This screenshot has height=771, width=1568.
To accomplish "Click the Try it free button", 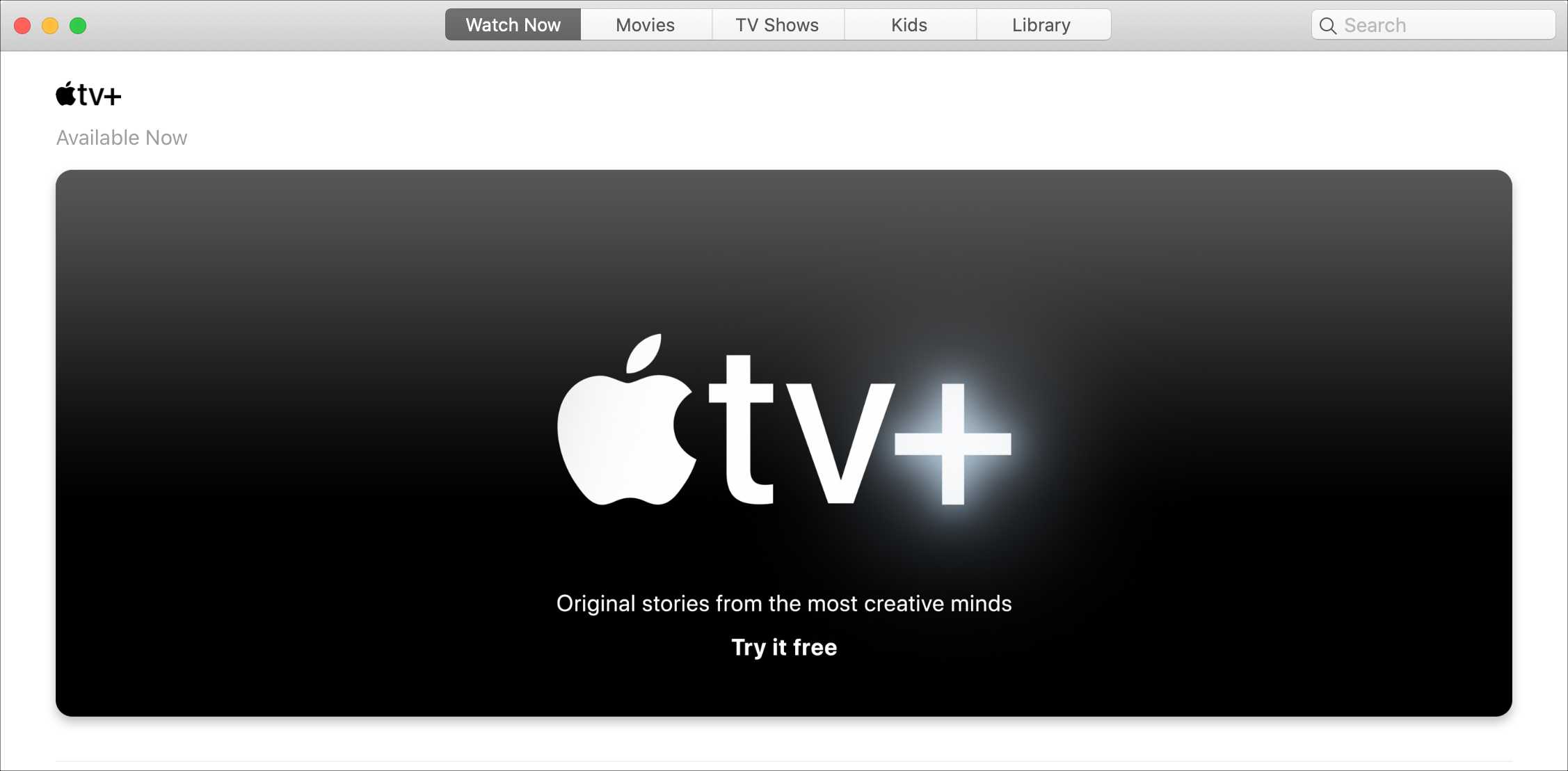I will [x=784, y=646].
